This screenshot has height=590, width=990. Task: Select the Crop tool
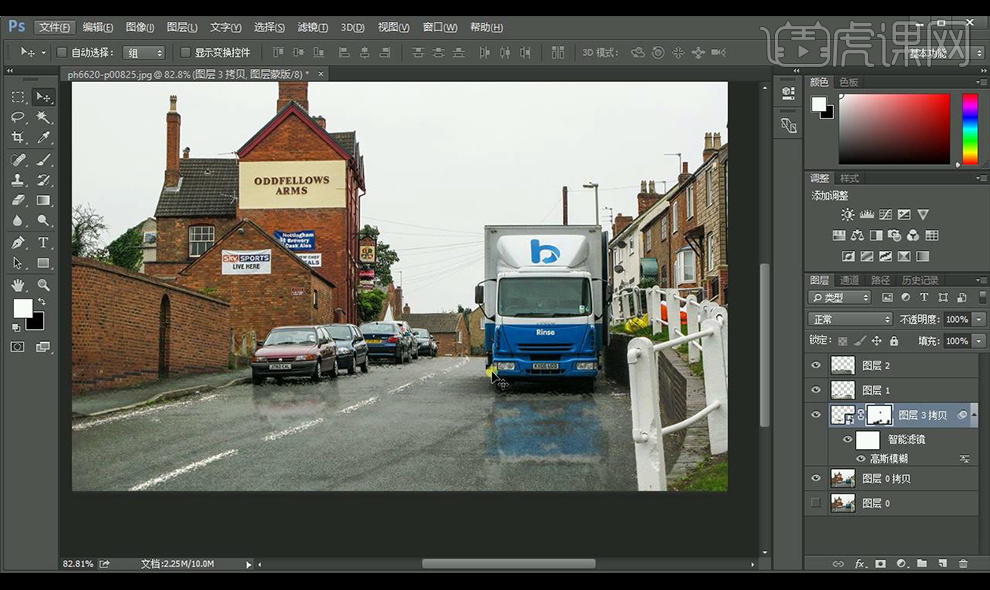[x=18, y=137]
